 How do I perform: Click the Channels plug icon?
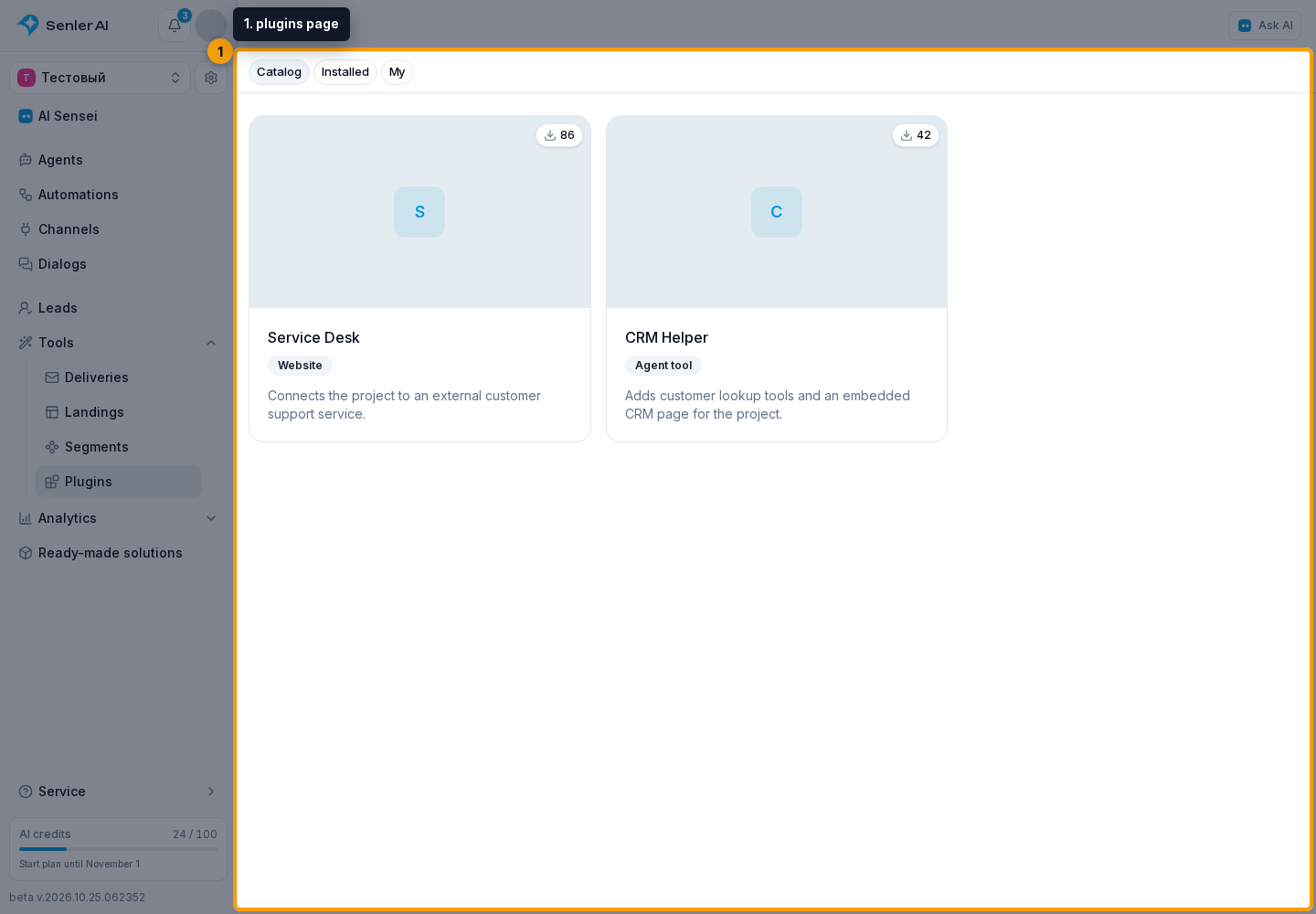[x=26, y=229]
